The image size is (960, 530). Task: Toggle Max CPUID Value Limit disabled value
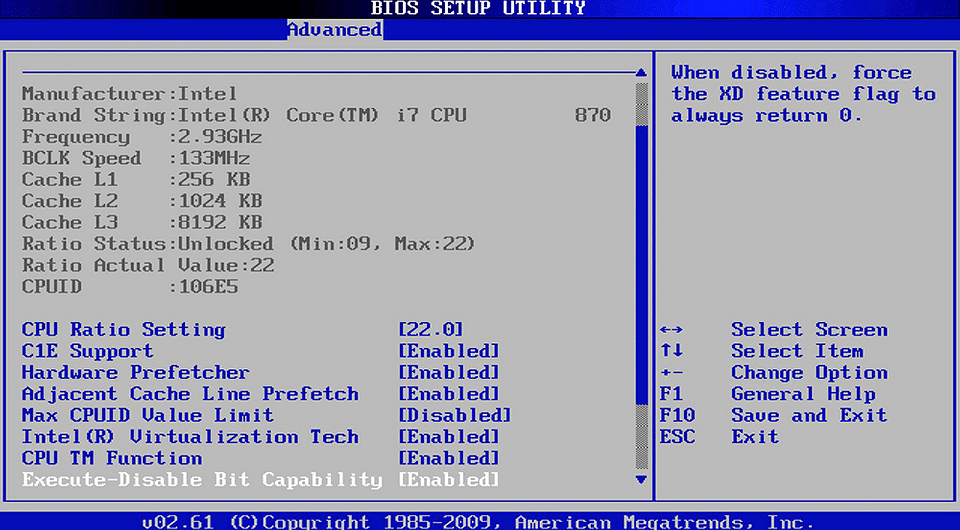click(x=454, y=415)
